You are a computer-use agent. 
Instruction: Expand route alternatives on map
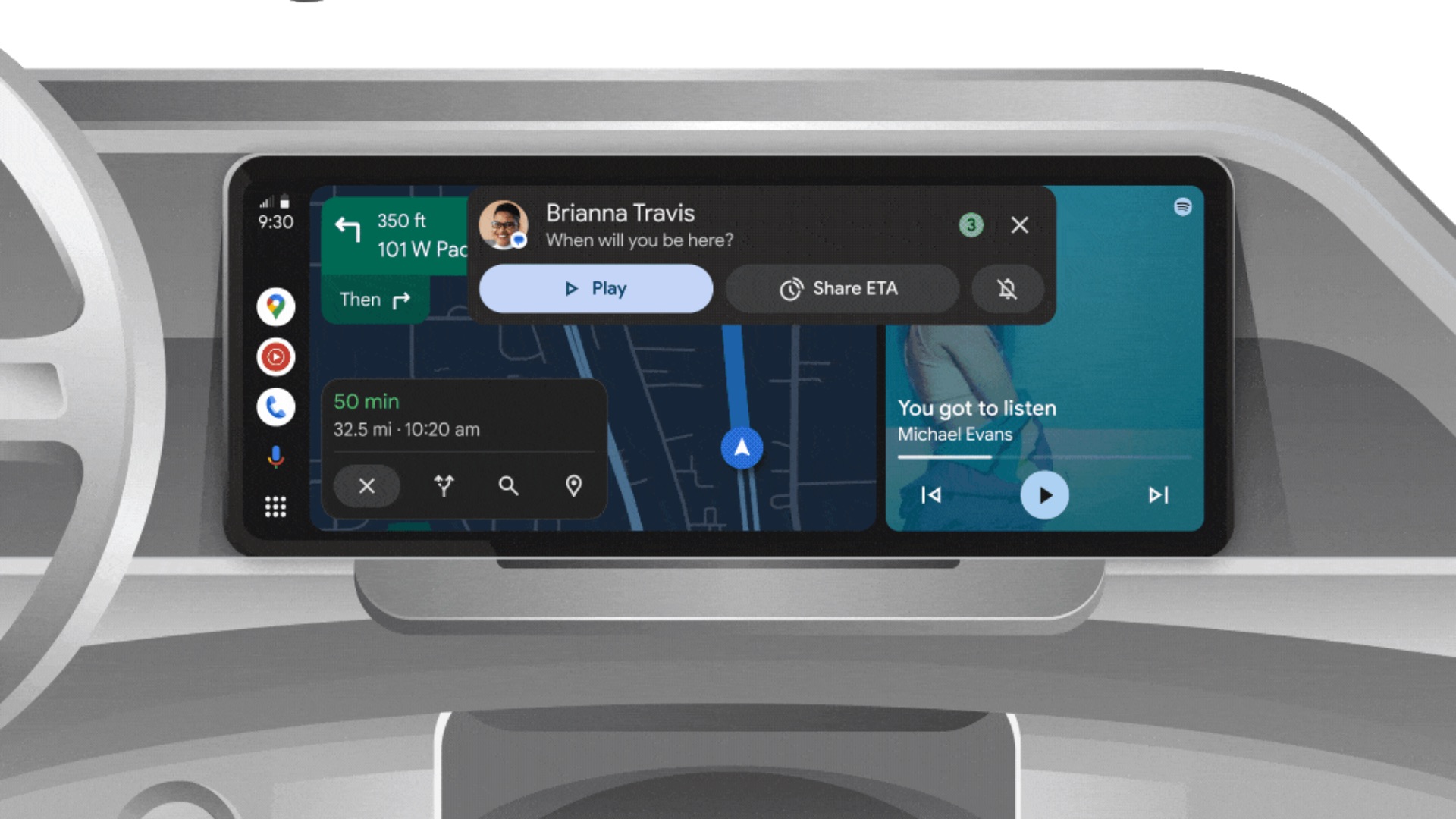[x=442, y=486]
